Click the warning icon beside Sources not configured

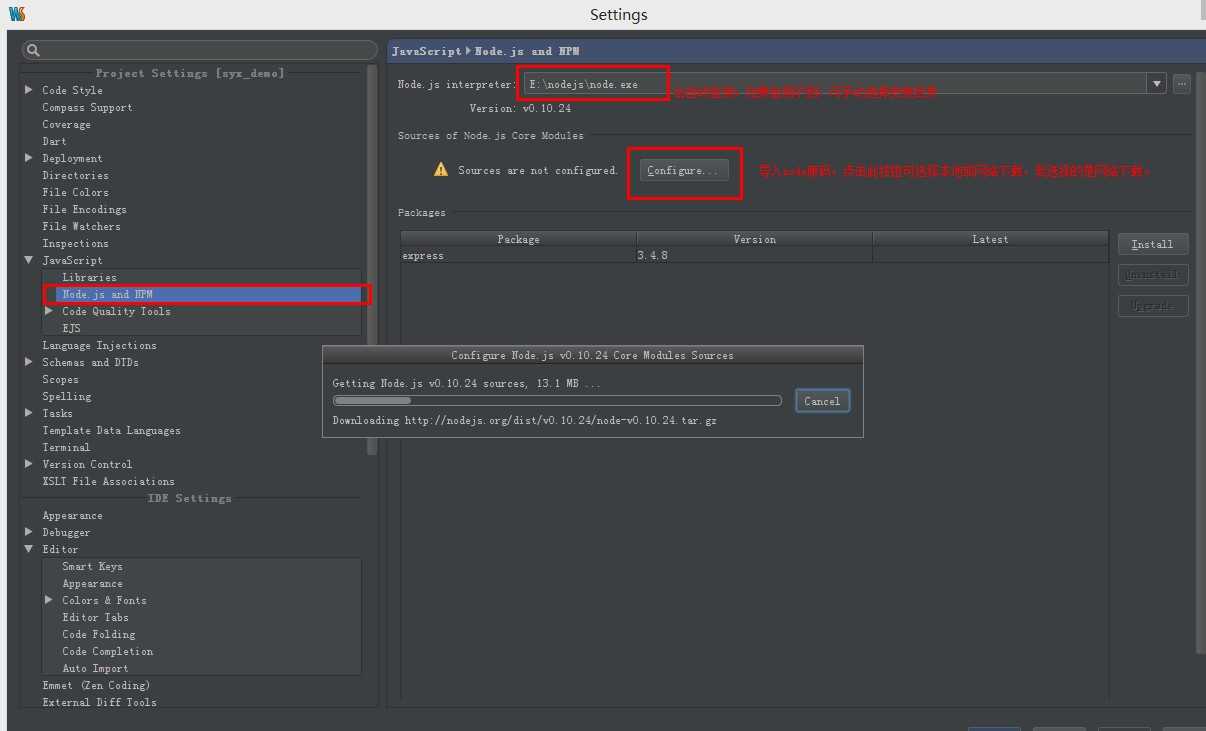441,170
